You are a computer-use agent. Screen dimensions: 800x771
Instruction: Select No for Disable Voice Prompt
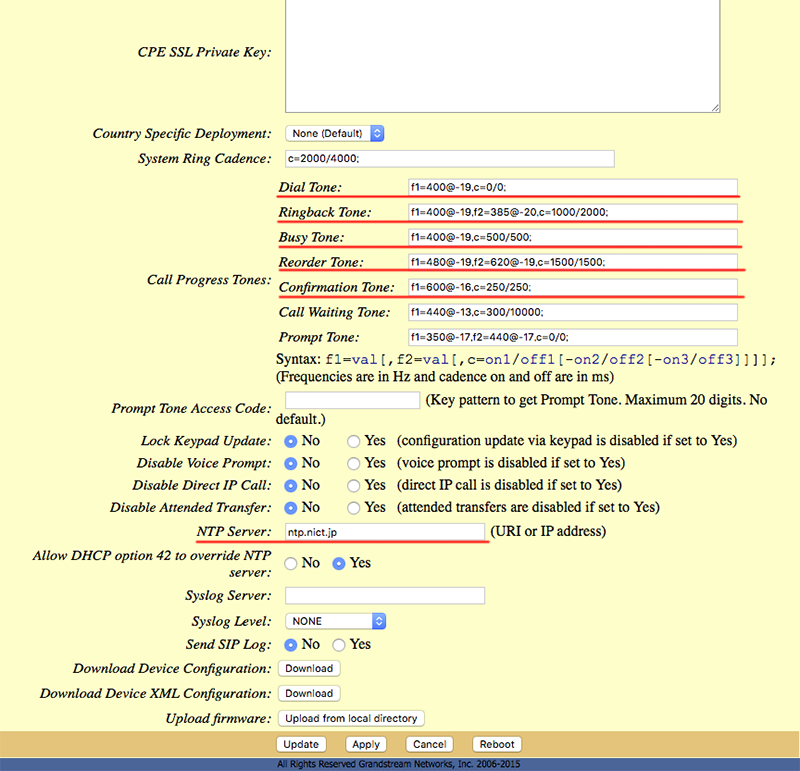(290, 463)
